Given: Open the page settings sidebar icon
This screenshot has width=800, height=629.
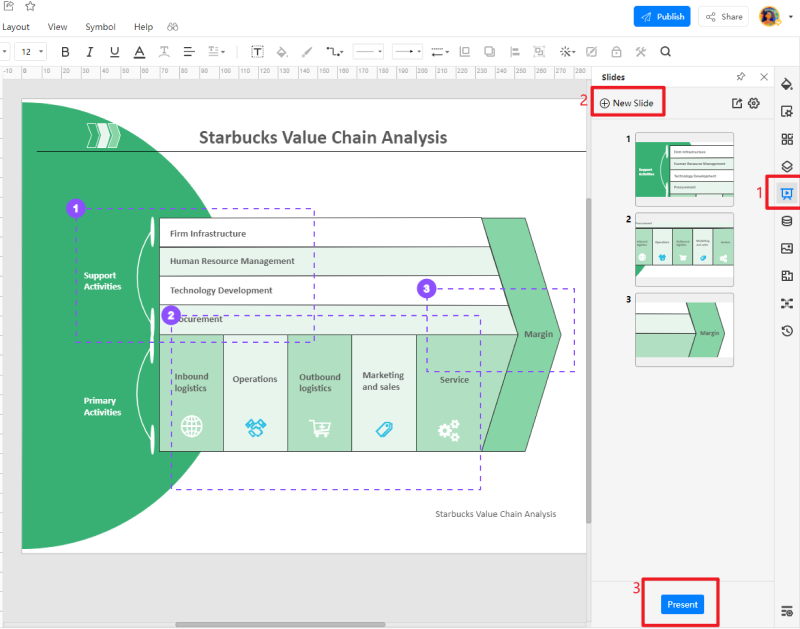Looking at the screenshot, I should pos(787,112).
